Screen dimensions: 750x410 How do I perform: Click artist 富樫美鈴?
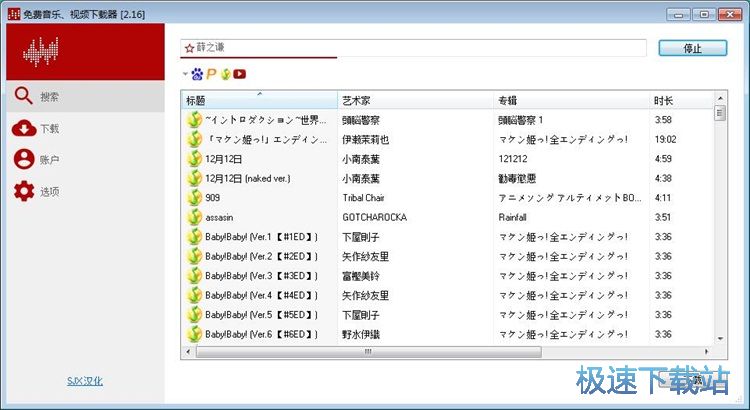click(x=361, y=276)
